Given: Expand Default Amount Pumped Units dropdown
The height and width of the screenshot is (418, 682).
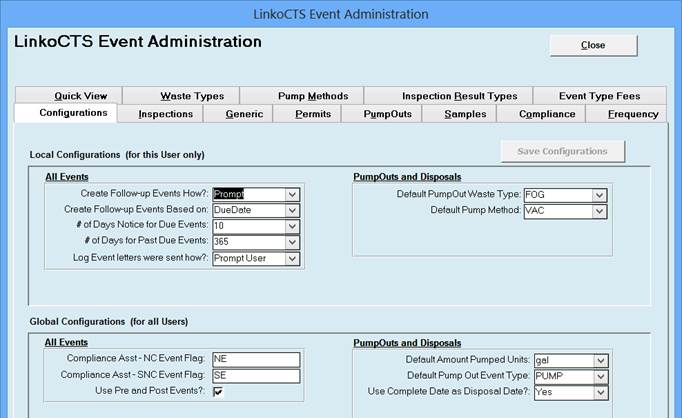Looking at the screenshot, I should (599, 360).
